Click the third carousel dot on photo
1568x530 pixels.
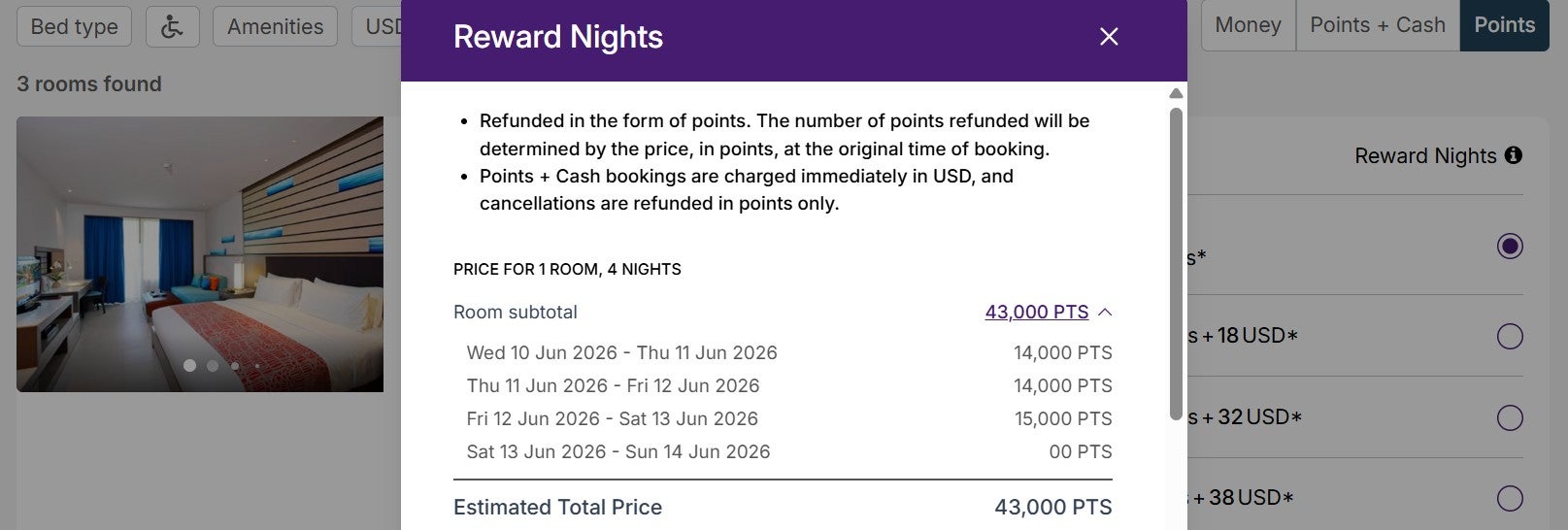coord(235,366)
